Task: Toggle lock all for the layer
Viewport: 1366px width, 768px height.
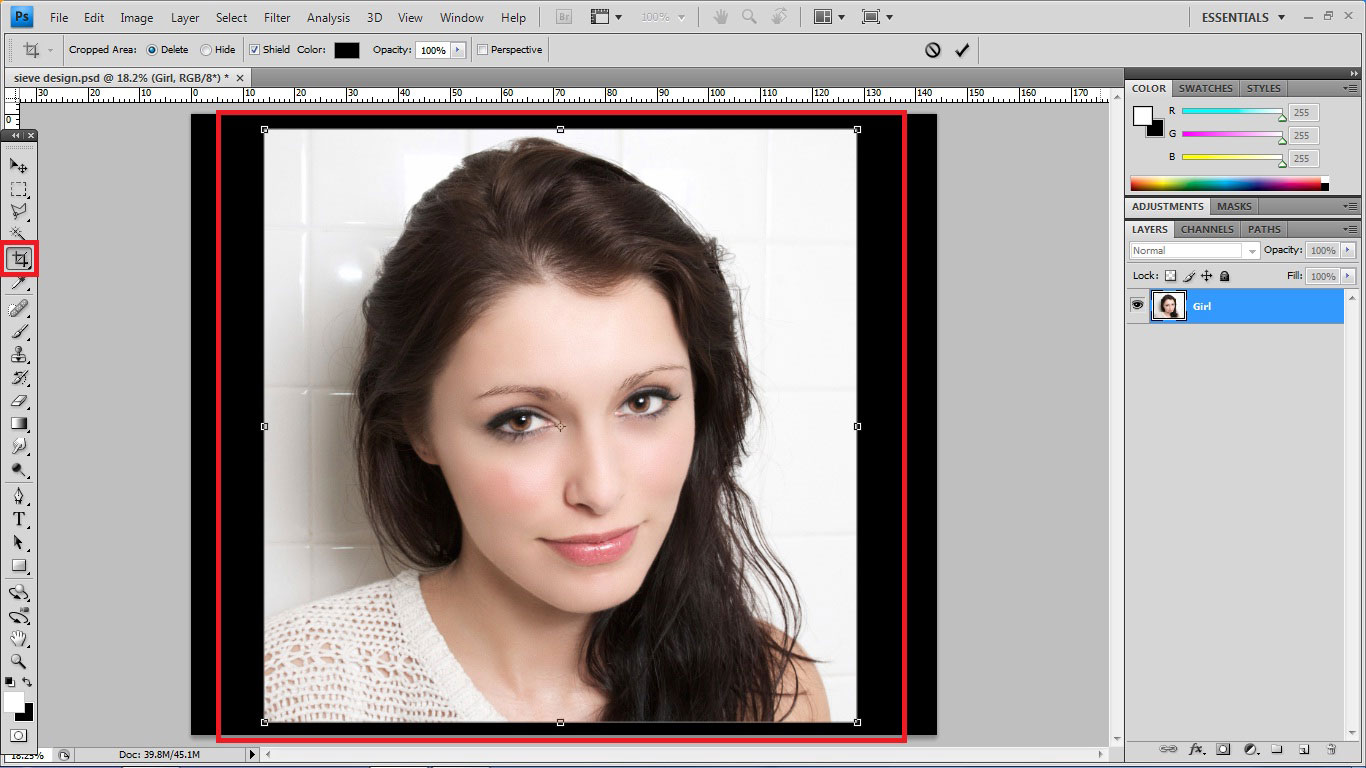Action: pyautogui.click(x=1225, y=276)
